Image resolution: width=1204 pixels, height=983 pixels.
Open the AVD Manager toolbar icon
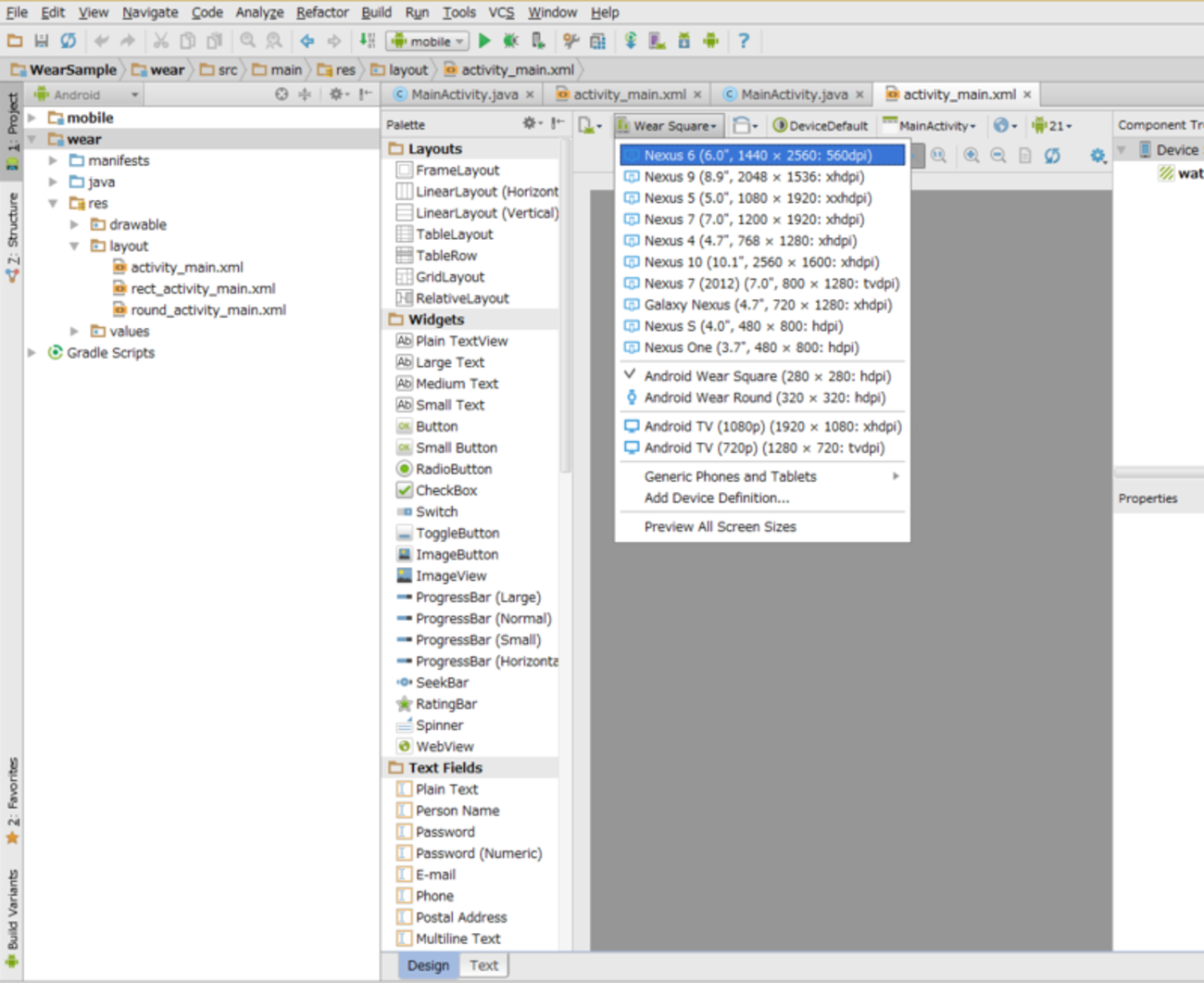point(658,41)
